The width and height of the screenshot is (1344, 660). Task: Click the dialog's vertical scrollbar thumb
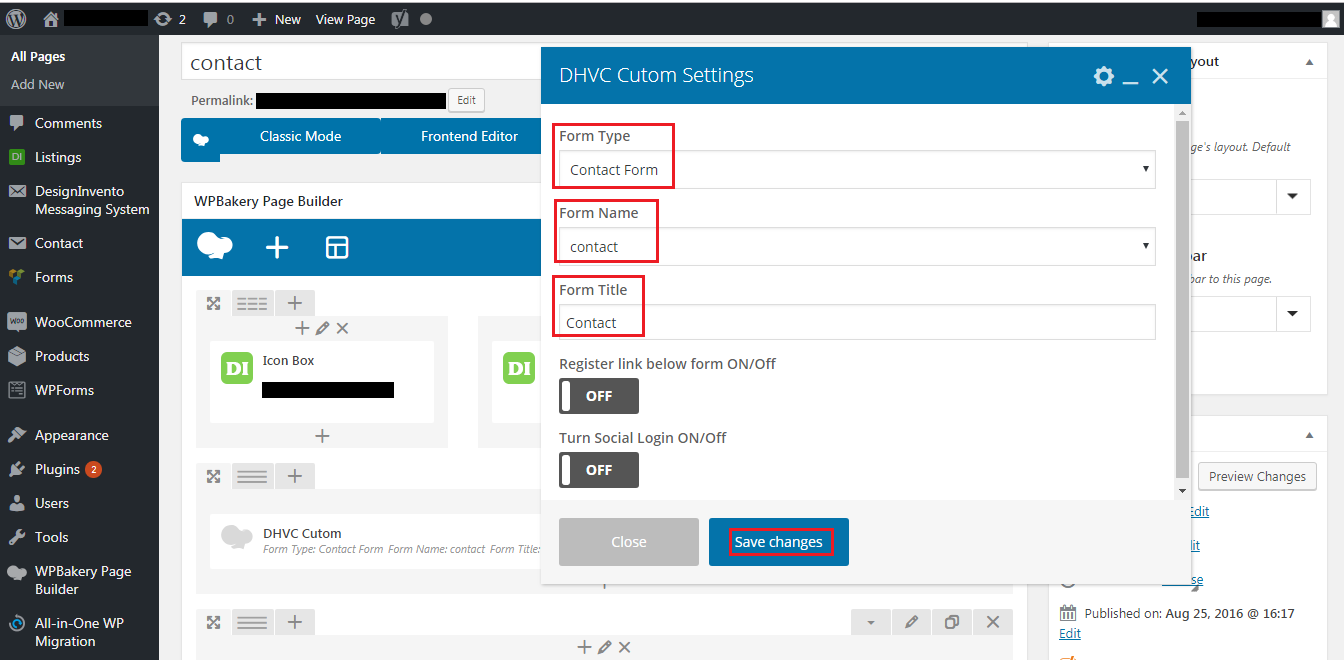click(1183, 300)
